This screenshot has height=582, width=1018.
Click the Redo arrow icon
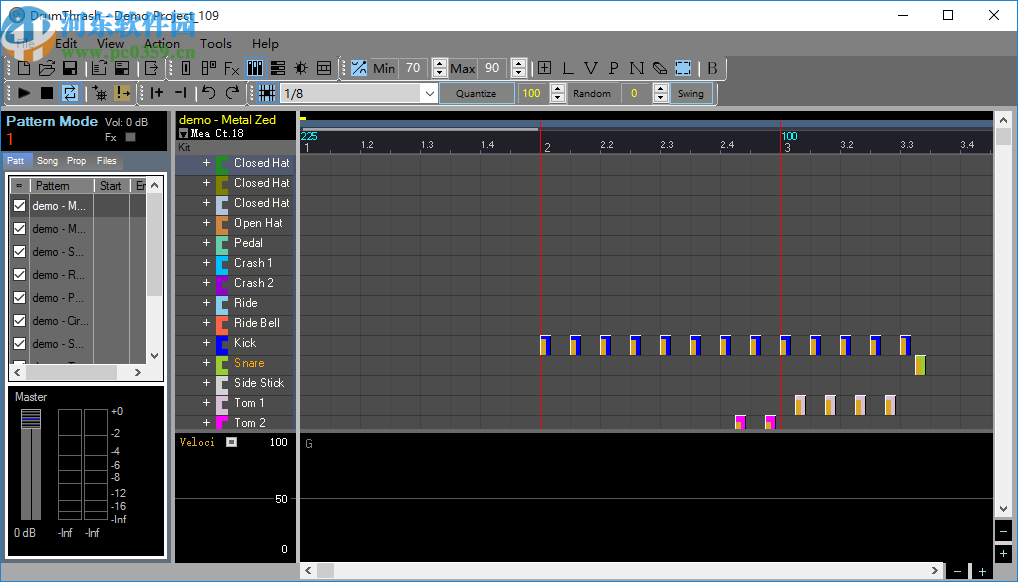(x=232, y=93)
